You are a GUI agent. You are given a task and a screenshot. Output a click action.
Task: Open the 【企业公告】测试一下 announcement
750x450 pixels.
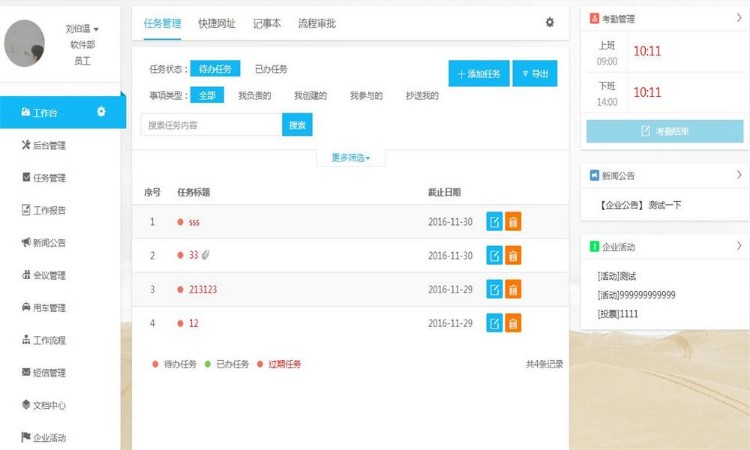pos(639,205)
